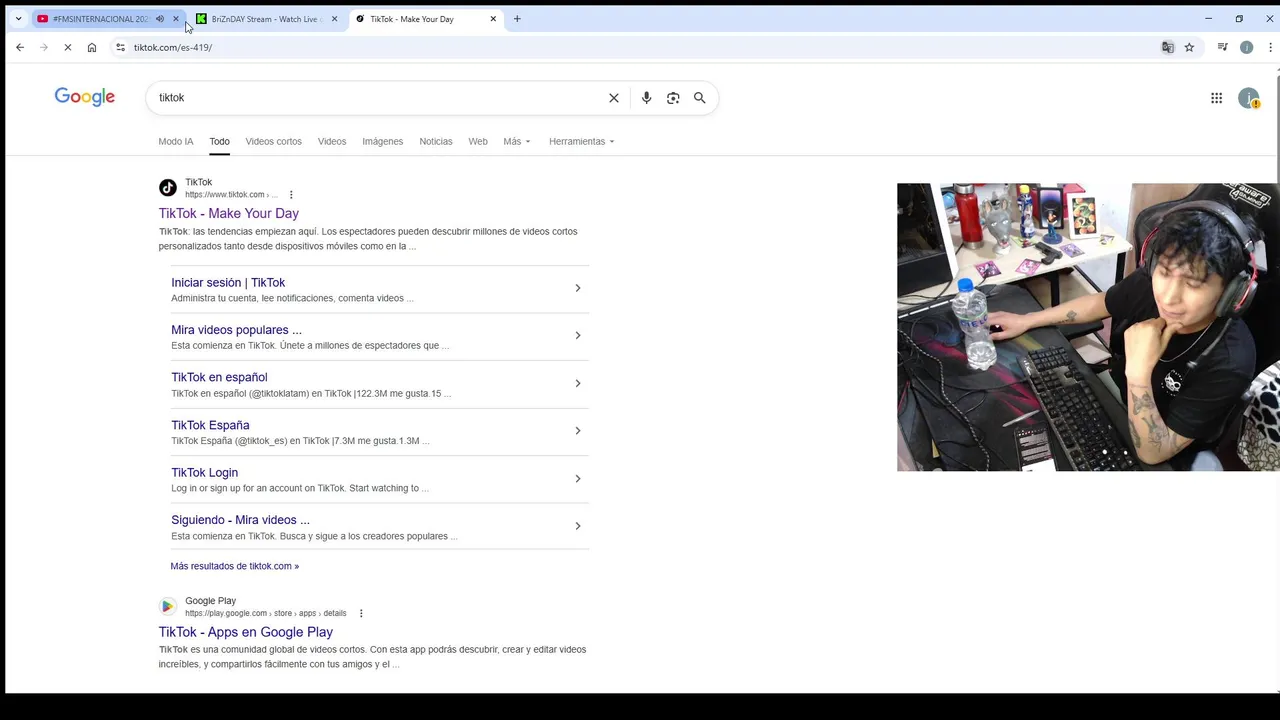Open the browser home page

(x=92, y=47)
